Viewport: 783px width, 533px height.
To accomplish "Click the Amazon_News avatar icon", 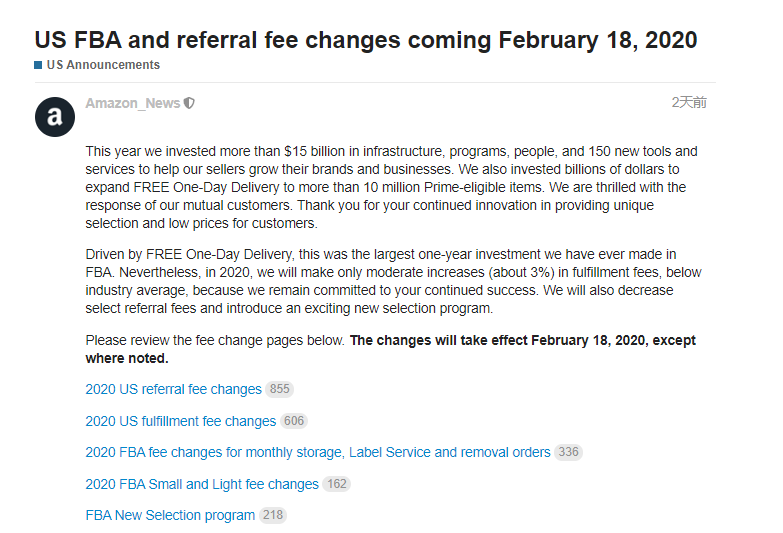I will pyautogui.click(x=55, y=117).
